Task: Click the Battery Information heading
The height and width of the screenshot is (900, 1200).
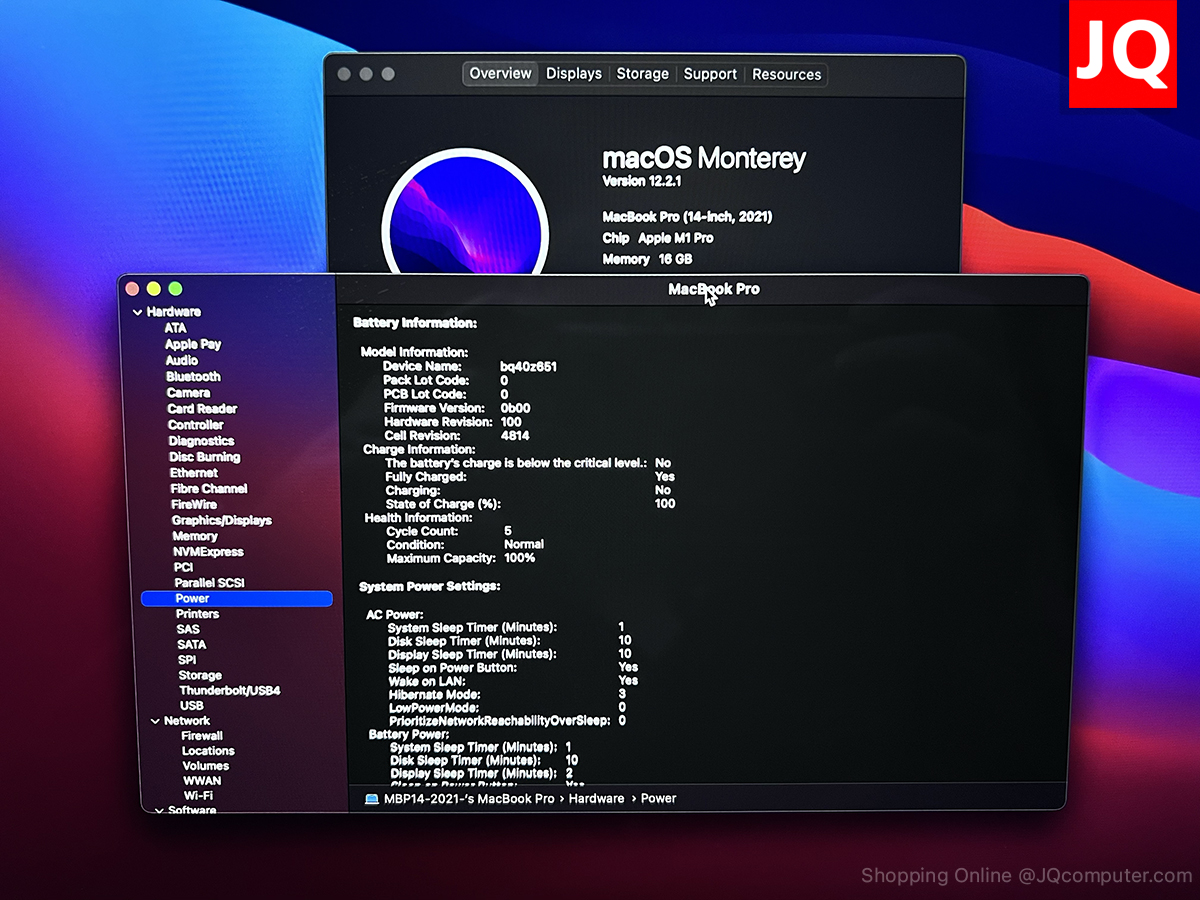Action: [415, 323]
